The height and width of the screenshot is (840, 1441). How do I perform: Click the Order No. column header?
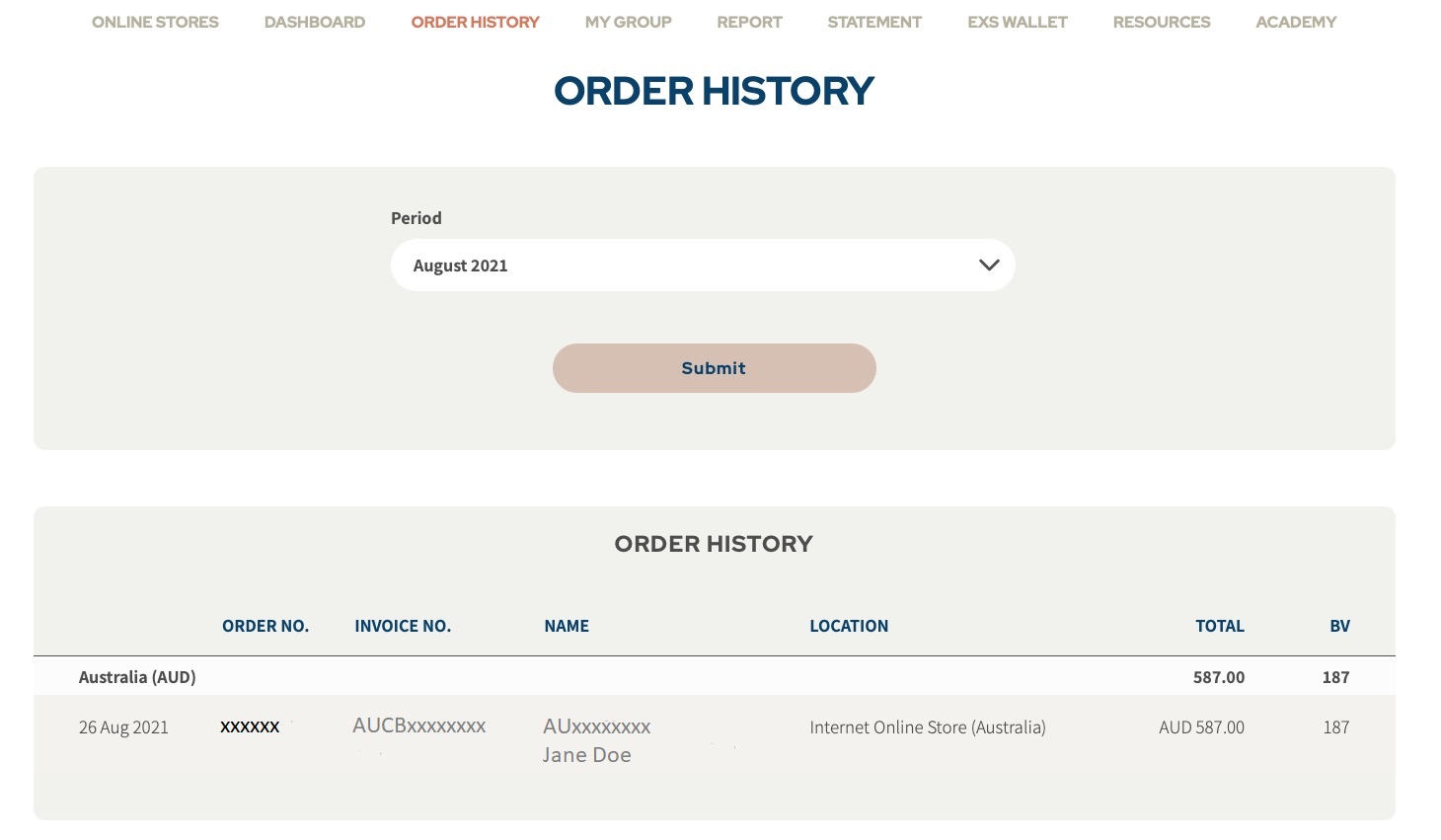pos(265,626)
